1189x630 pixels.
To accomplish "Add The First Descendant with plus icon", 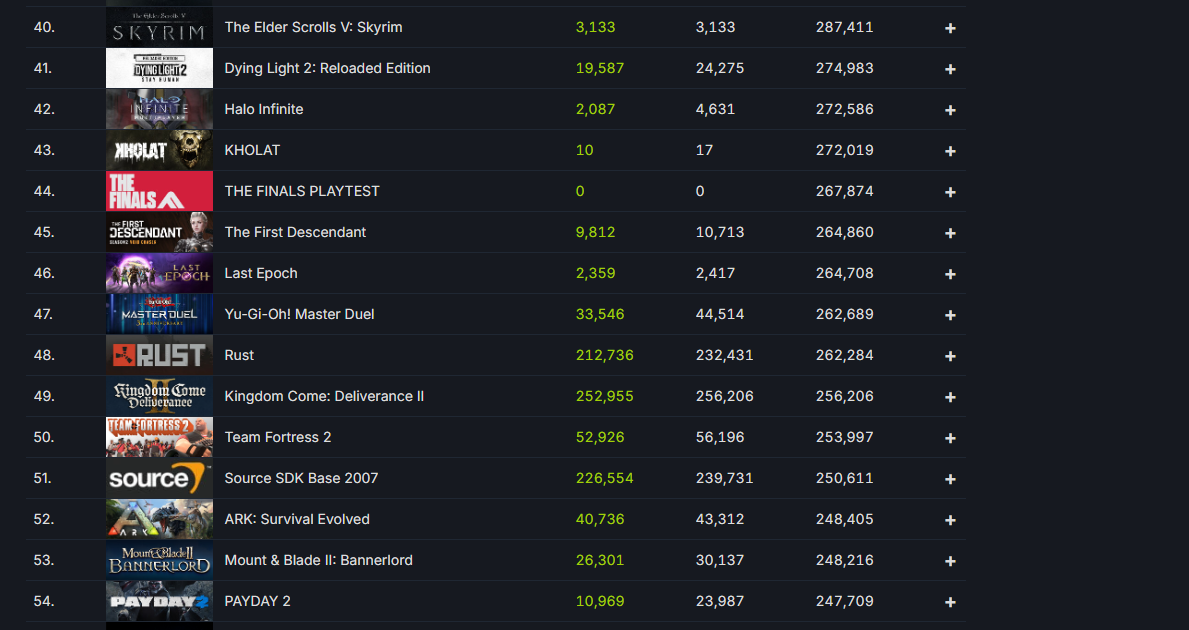I will click(x=950, y=233).
